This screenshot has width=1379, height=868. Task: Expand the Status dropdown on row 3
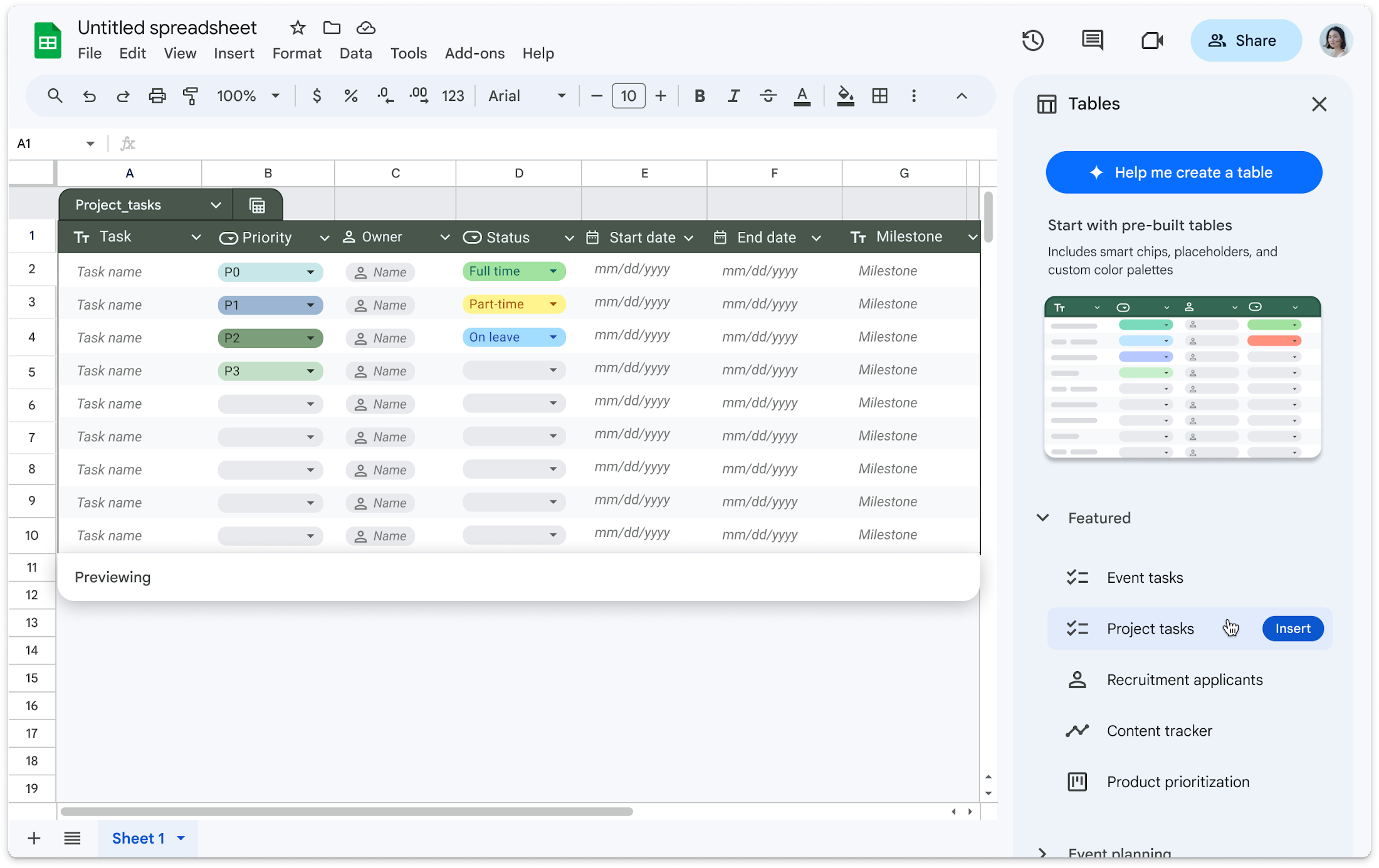553,304
